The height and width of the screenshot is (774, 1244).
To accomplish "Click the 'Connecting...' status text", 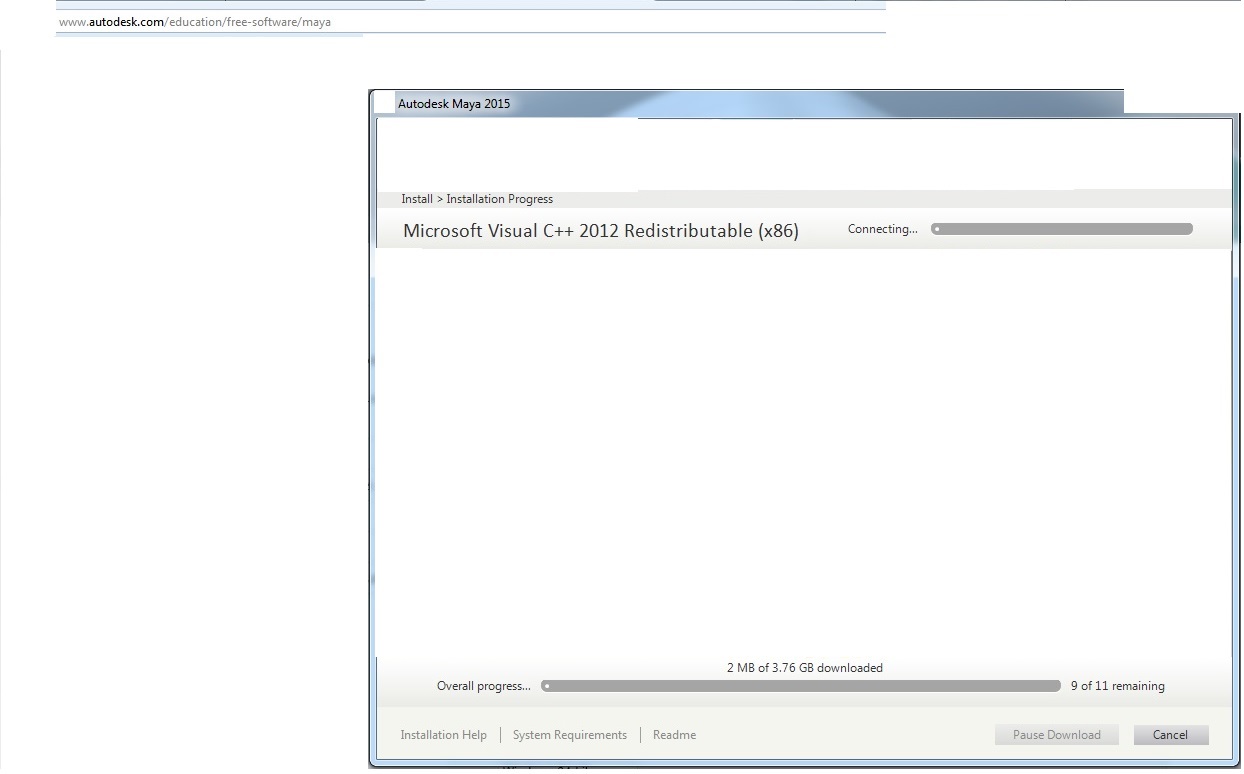I will tap(883, 229).
